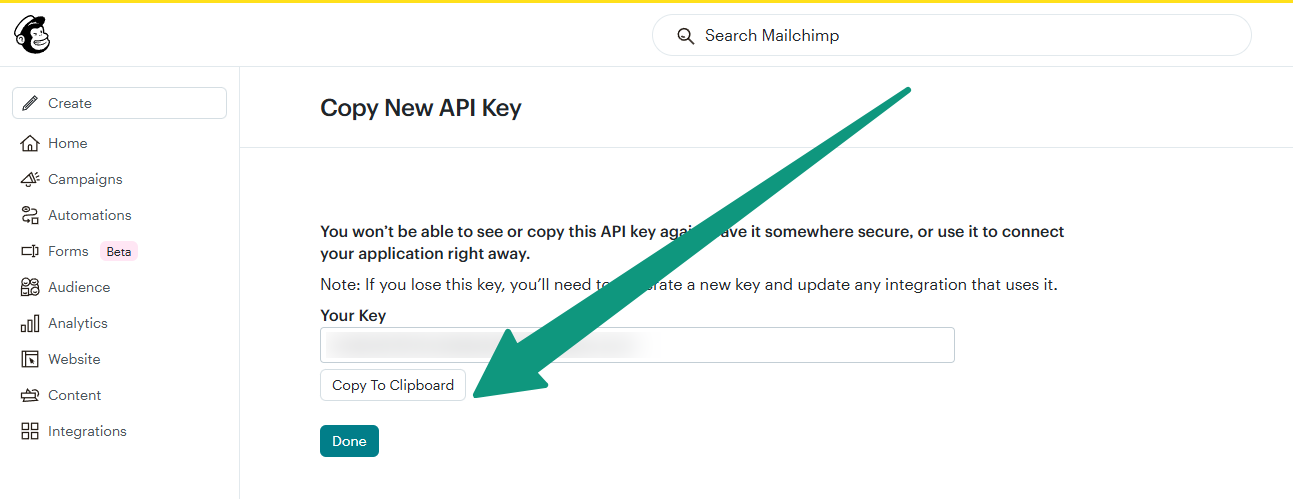The width and height of the screenshot is (1293, 499).
Task: Select the Beta badge next to Forms
Action: pyautogui.click(x=119, y=251)
